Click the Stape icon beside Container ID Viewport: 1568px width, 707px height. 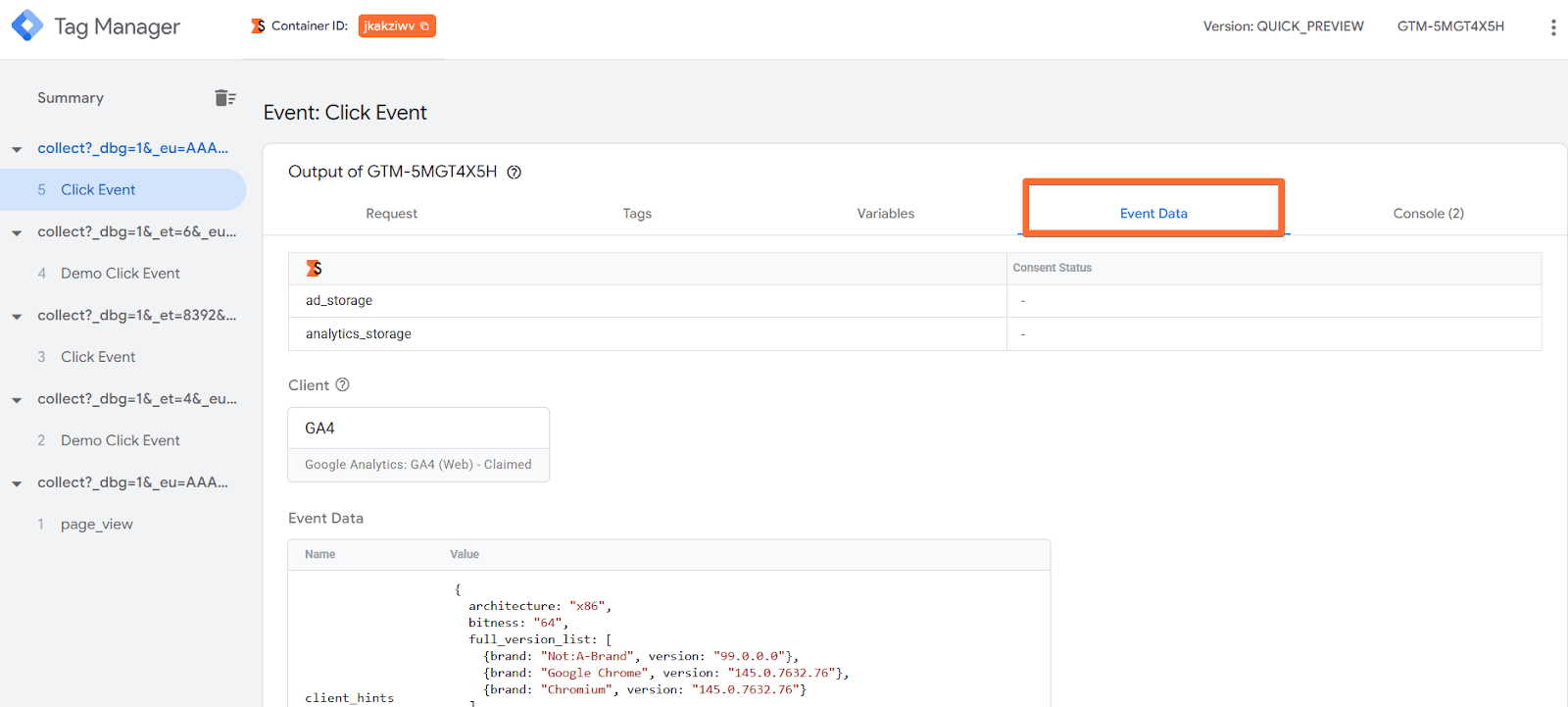258,26
